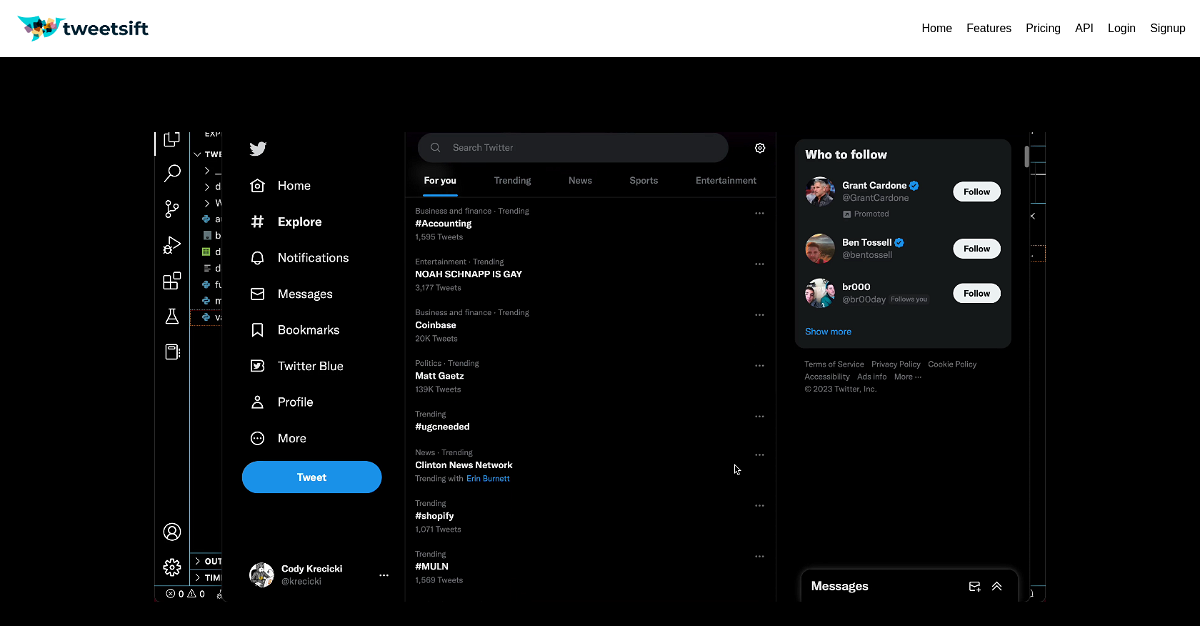
Task: Click the vertical scrollbar thumb beside Who to follow
Action: [1027, 157]
